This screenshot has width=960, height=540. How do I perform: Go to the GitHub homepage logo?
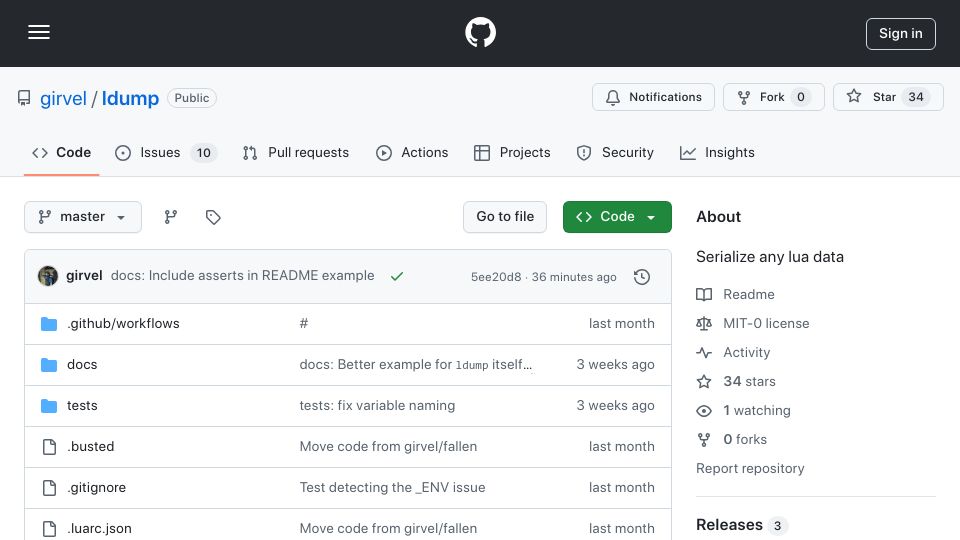480,32
